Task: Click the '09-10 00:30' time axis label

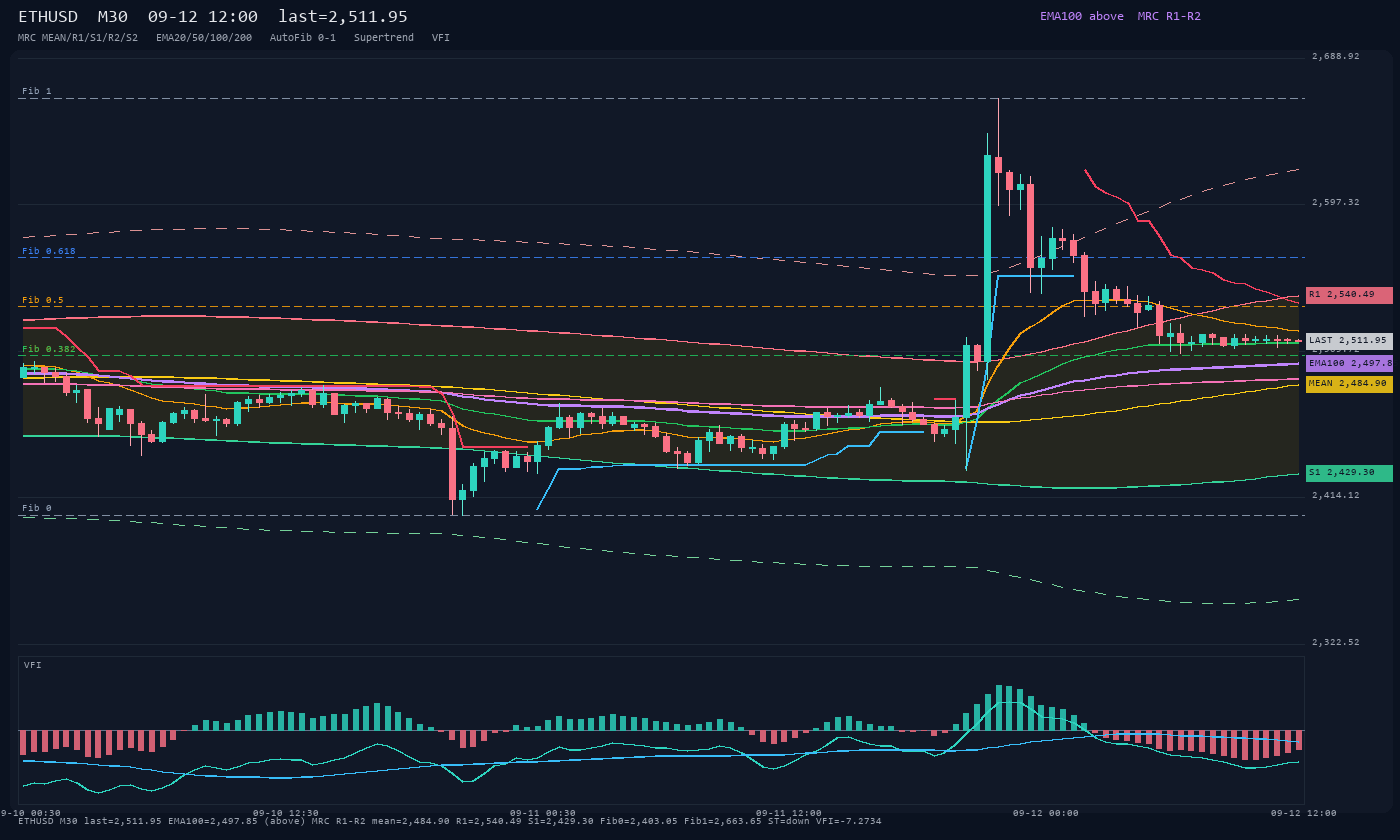Action: coord(32,813)
